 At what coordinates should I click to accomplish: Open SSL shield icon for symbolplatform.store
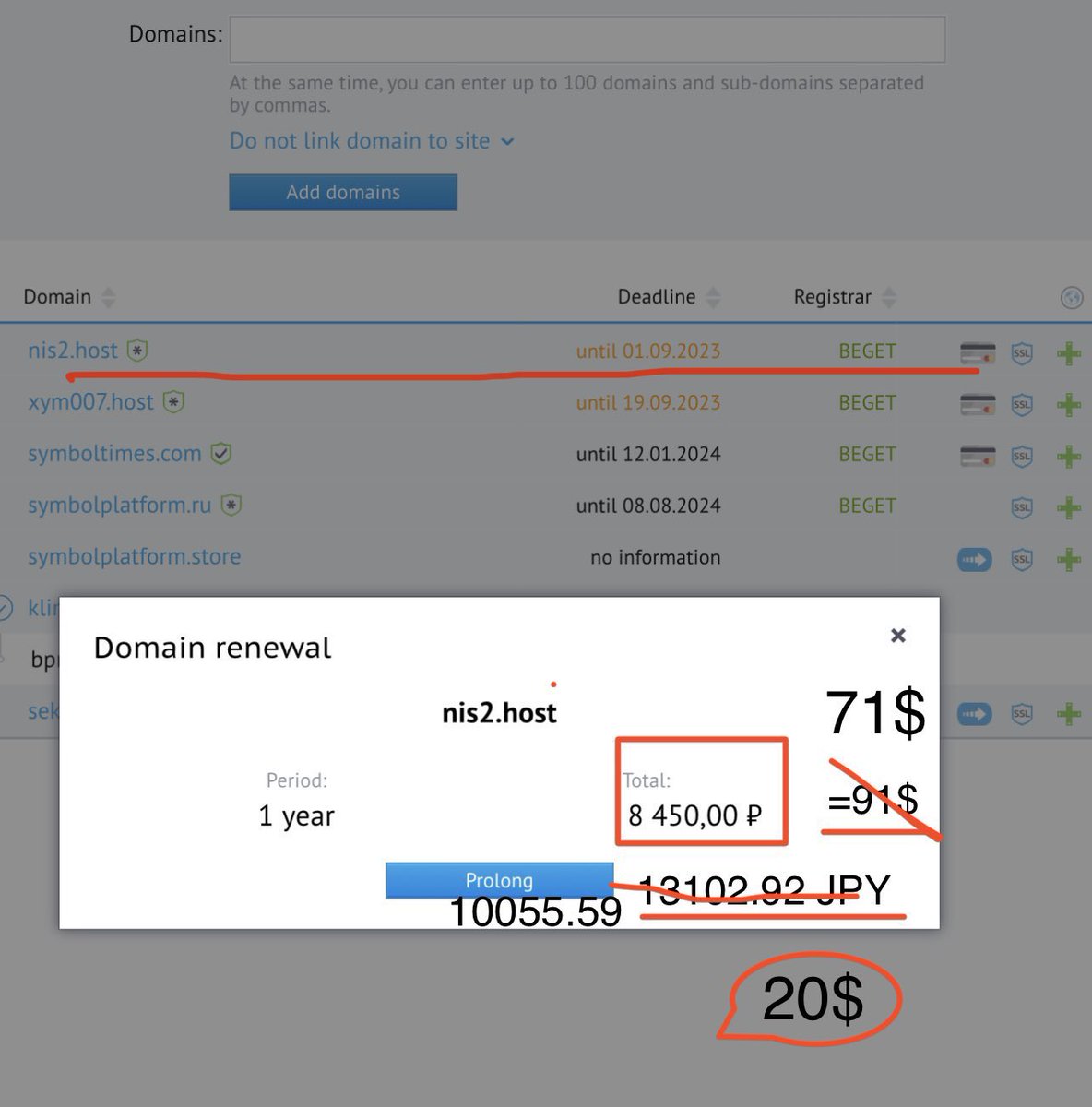[x=1022, y=560]
